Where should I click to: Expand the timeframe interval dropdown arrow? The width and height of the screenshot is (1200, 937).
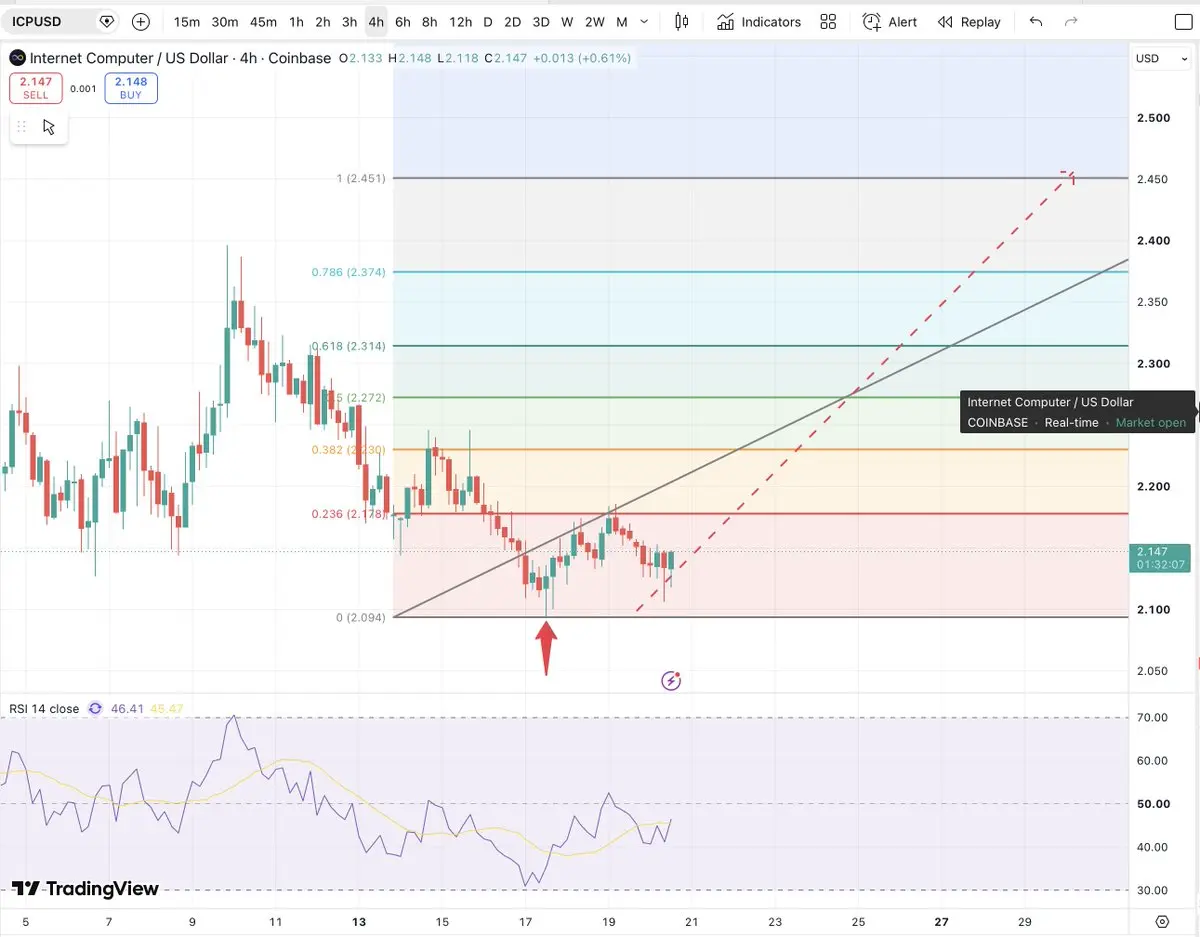(644, 22)
